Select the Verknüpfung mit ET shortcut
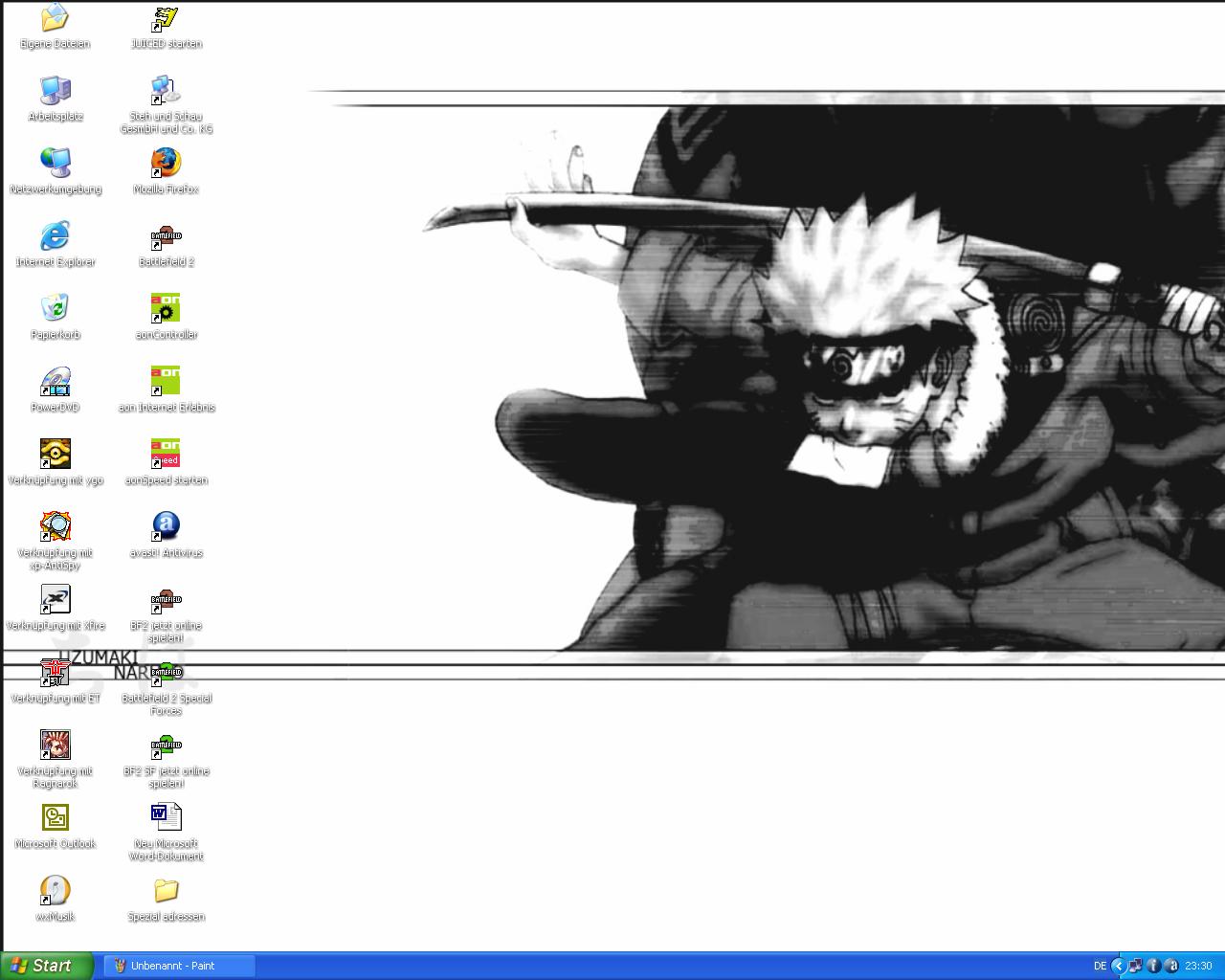1225x980 pixels. pyautogui.click(x=56, y=672)
